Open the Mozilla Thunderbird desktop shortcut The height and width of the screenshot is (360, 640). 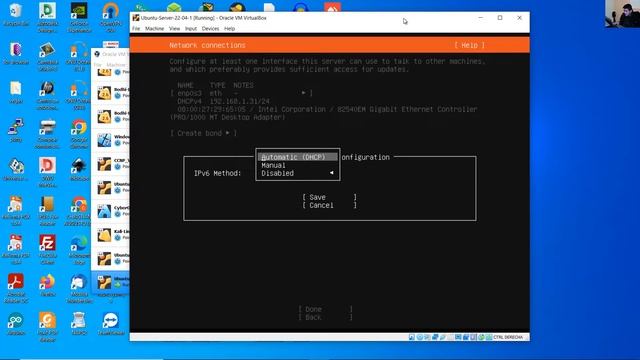[x=79, y=288]
